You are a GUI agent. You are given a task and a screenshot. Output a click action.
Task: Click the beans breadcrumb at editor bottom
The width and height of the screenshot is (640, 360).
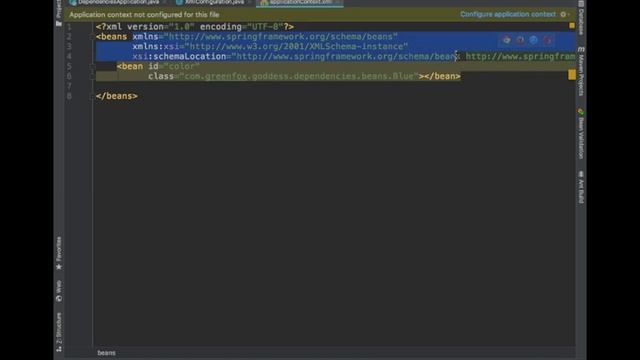point(107,353)
